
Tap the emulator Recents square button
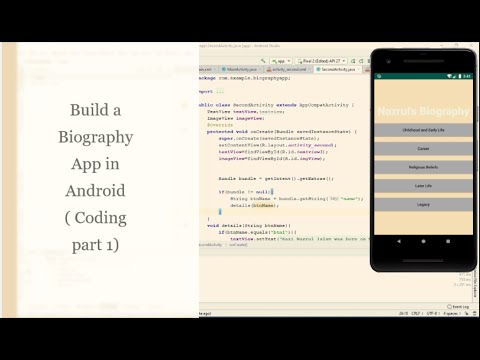(x=448, y=241)
